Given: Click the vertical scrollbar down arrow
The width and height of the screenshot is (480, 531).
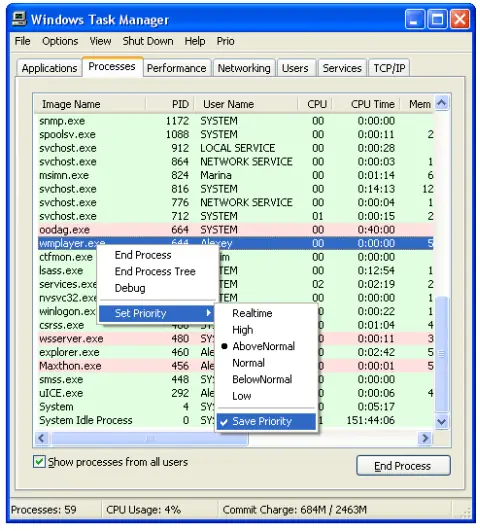Looking at the screenshot, I should [441, 422].
